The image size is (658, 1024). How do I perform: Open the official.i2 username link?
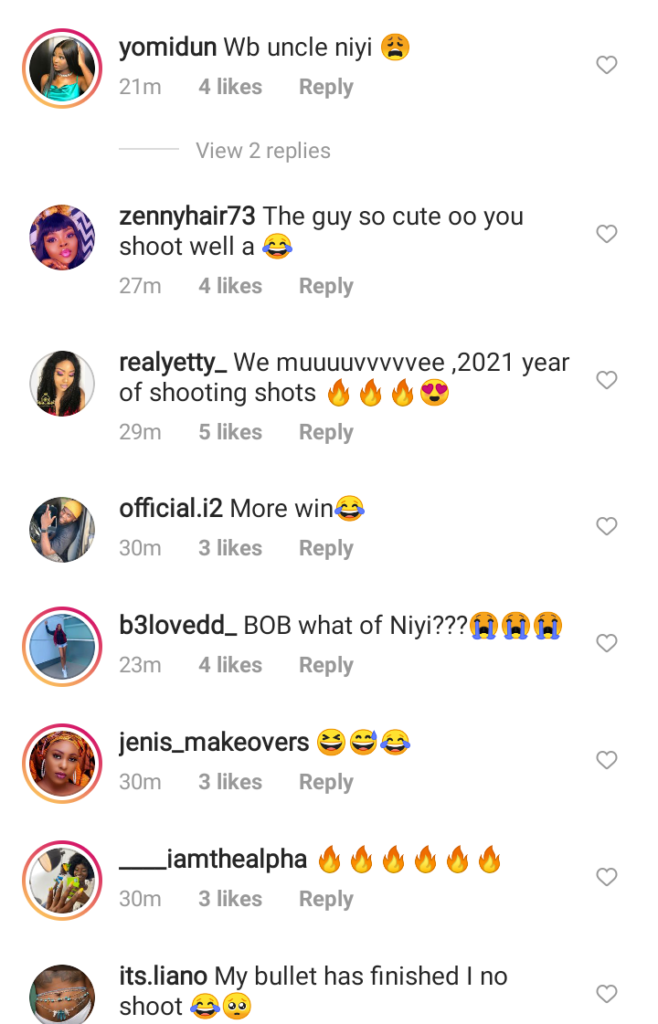(171, 508)
